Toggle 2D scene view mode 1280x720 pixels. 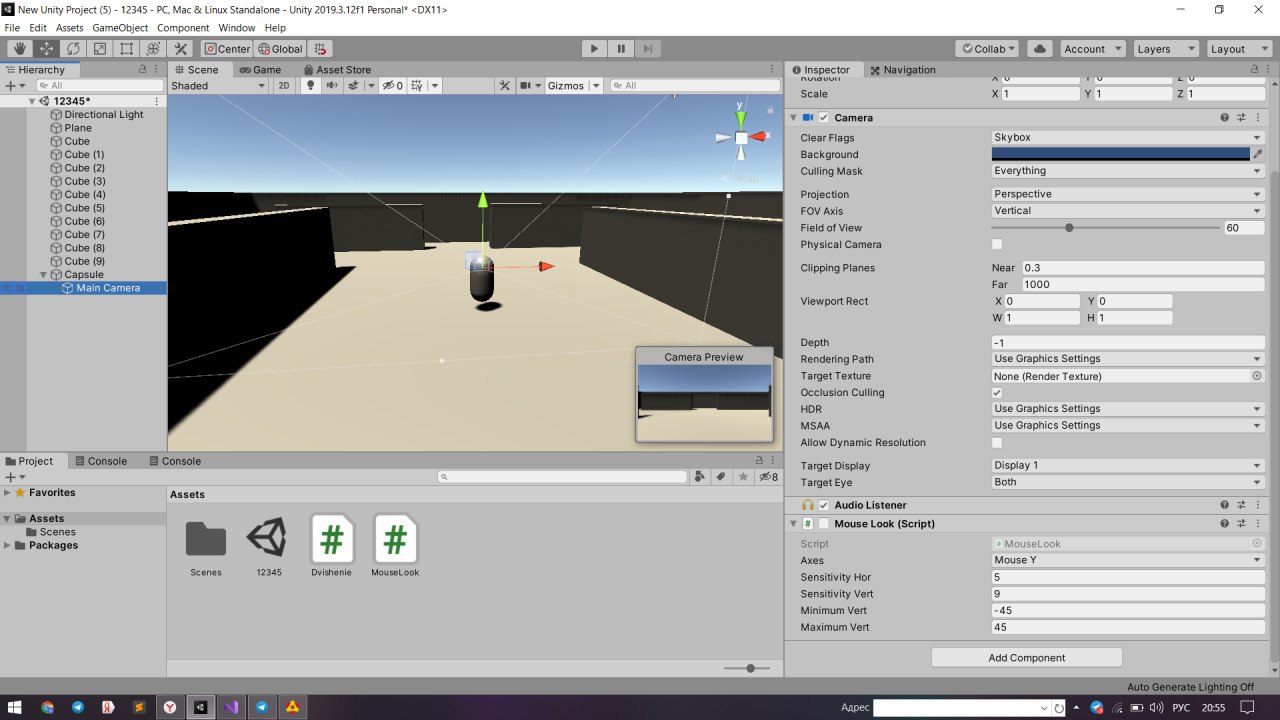pos(284,86)
